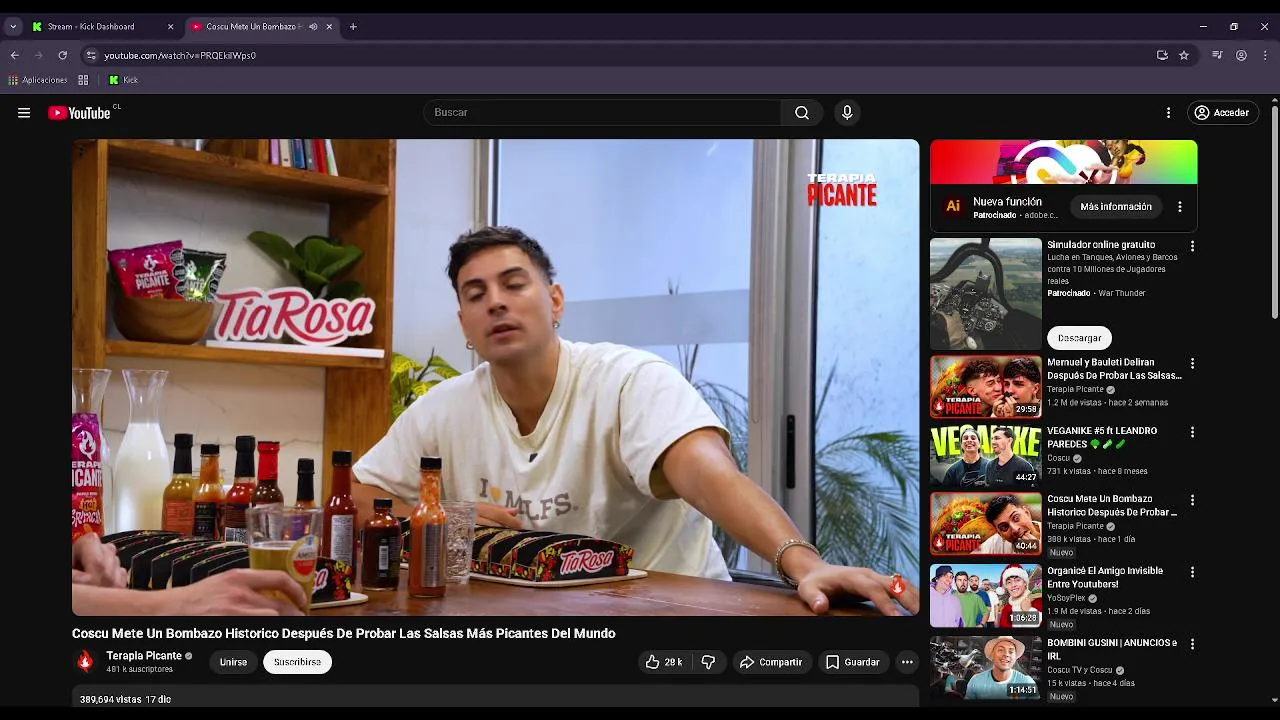The image size is (1280, 720).
Task: Click the search magnifier button
Action: pyautogui.click(x=802, y=113)
